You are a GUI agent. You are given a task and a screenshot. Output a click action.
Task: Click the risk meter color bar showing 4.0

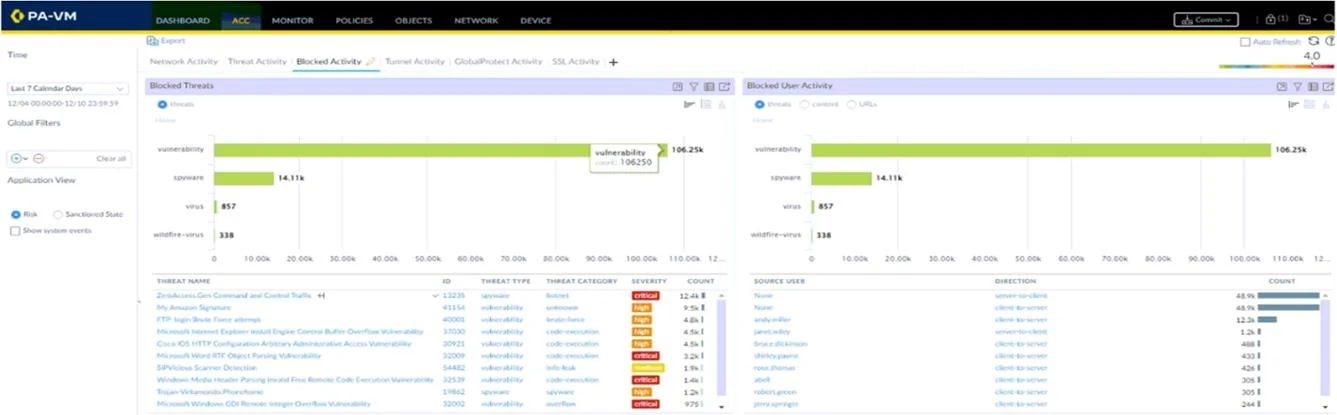point(1276,67)
